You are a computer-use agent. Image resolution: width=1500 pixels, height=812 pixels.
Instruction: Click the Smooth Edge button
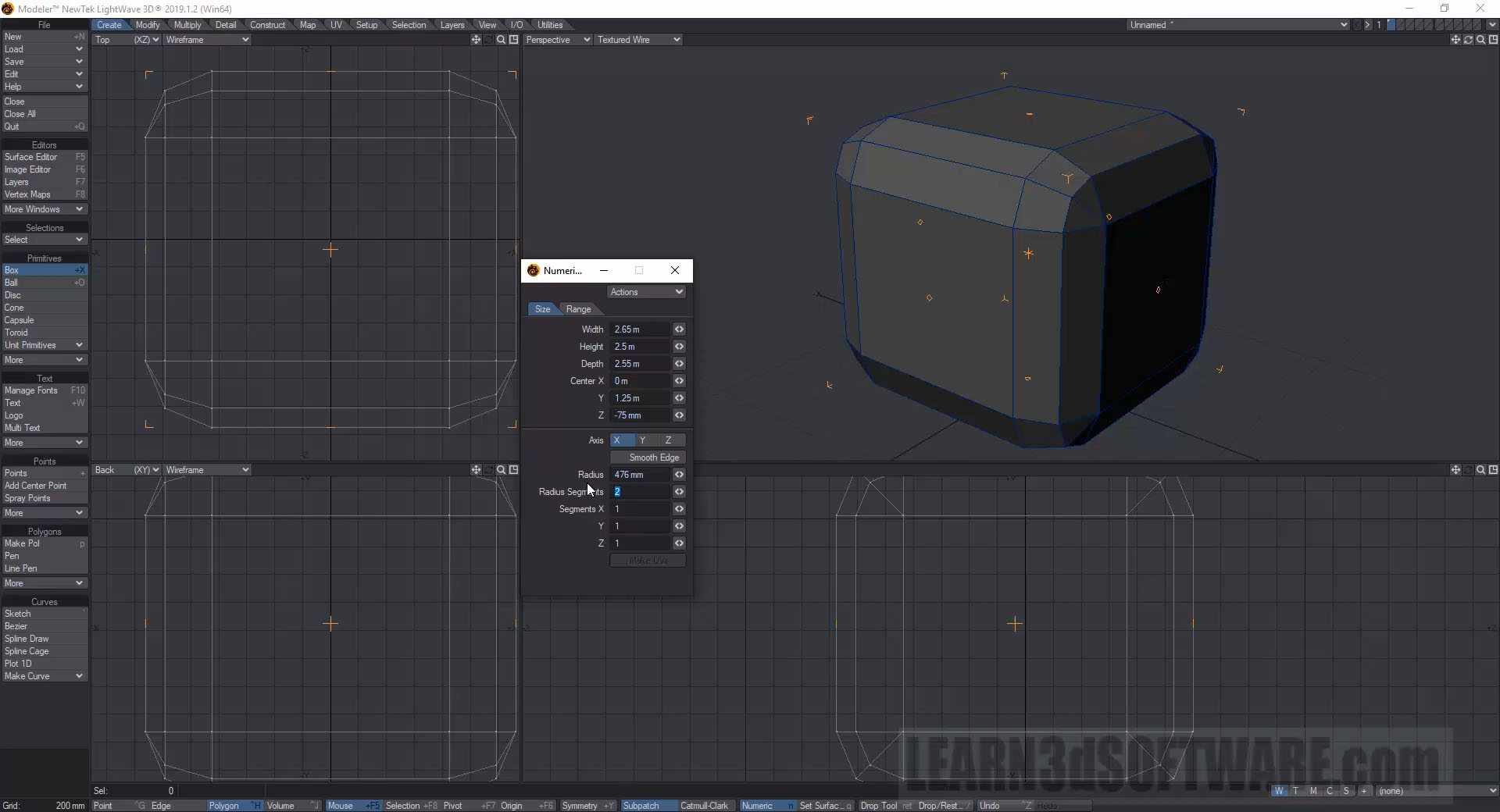click(x=648, y=458)
